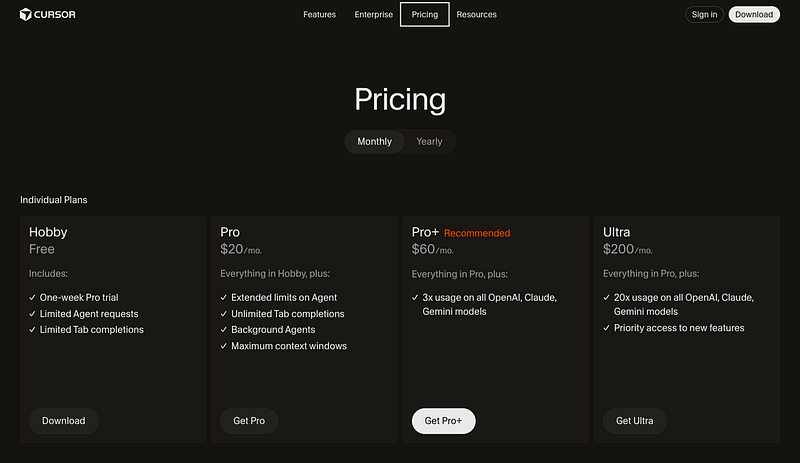Click the Cursor logo icon

click(x=26, y=14)
